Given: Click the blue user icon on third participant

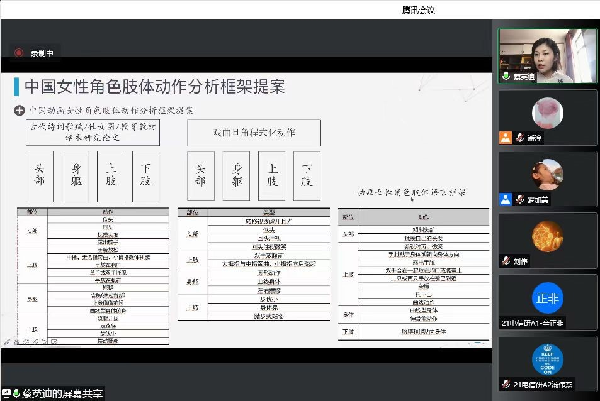Looking at the screenshot, I should point(507,200).
